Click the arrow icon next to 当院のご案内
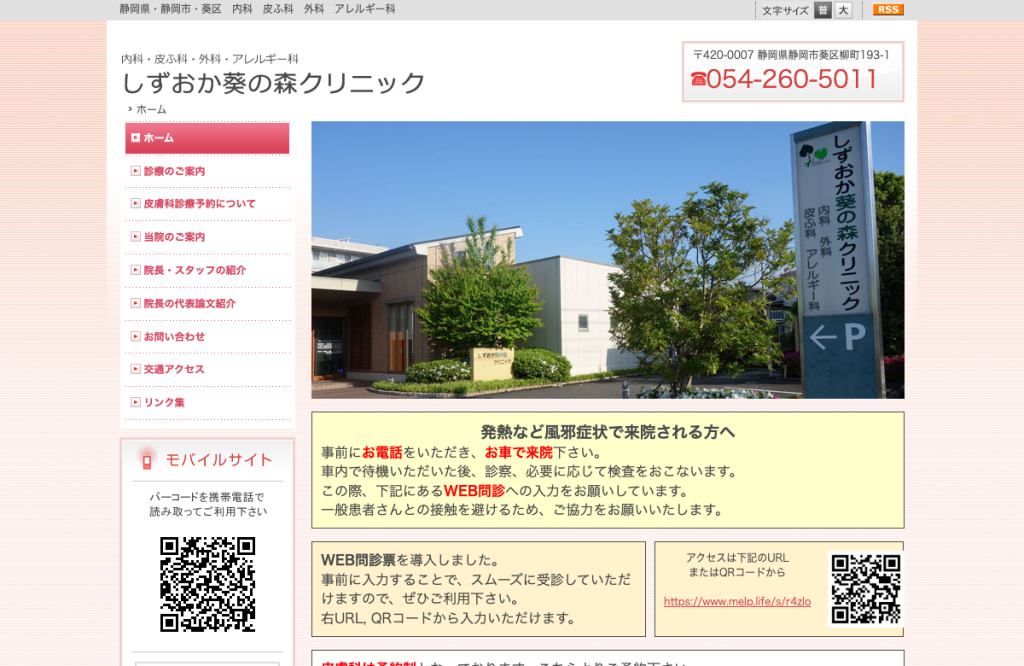1024x666 pixels. [135, 236]
